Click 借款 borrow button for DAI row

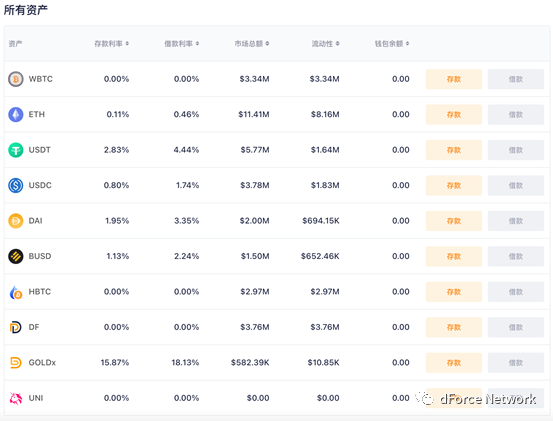516,221
